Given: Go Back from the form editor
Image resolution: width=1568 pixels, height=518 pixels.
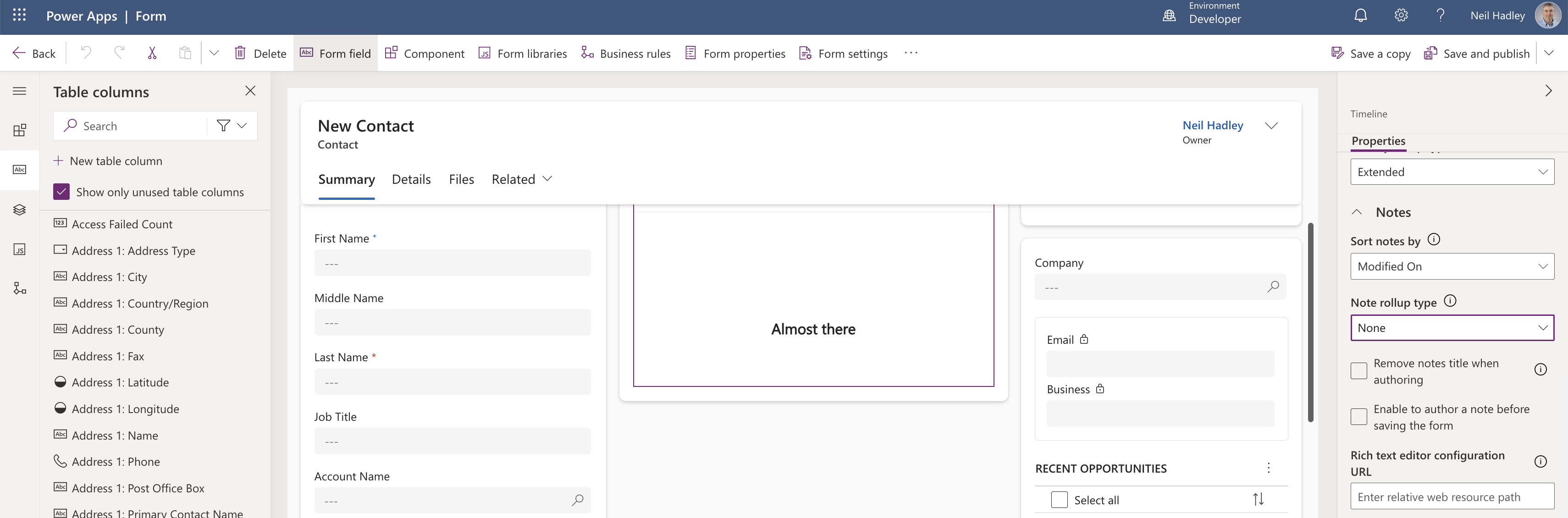Looking at the screenshot, I should [x=34, y=54].
